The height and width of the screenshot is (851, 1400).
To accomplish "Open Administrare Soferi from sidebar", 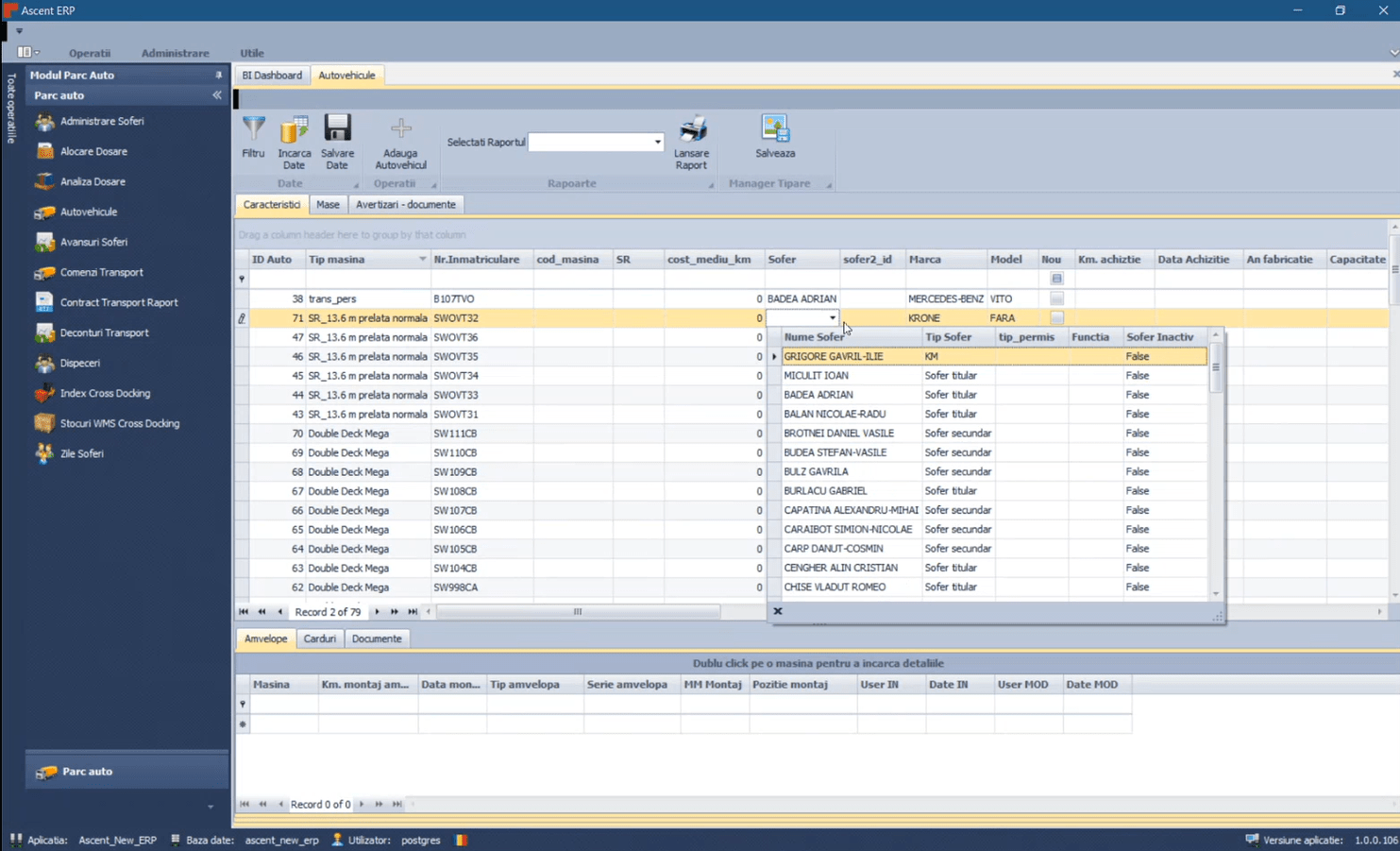I will [x=102, y=121].
